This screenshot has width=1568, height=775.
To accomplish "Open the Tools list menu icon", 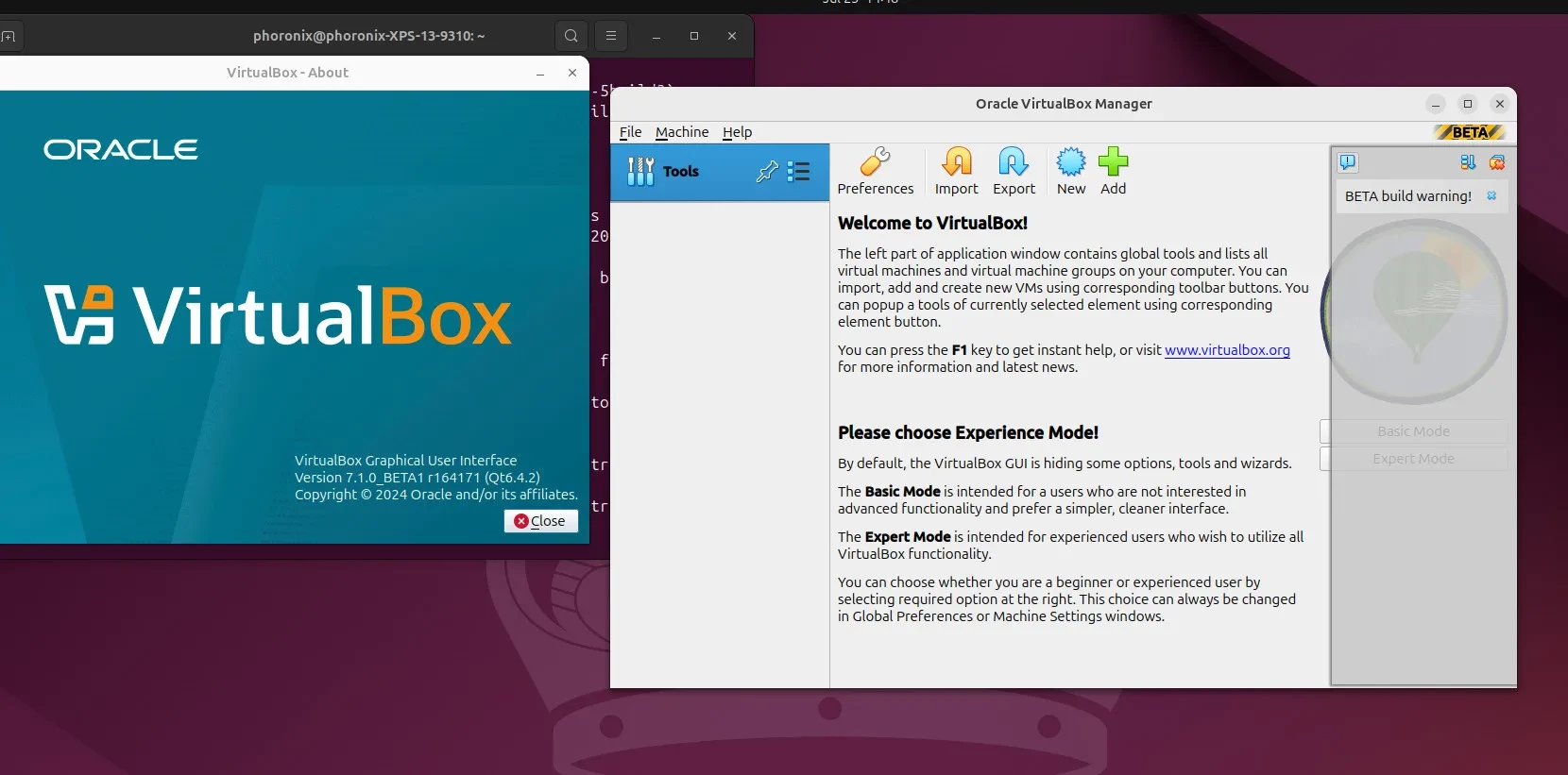I will coord(799,171).
